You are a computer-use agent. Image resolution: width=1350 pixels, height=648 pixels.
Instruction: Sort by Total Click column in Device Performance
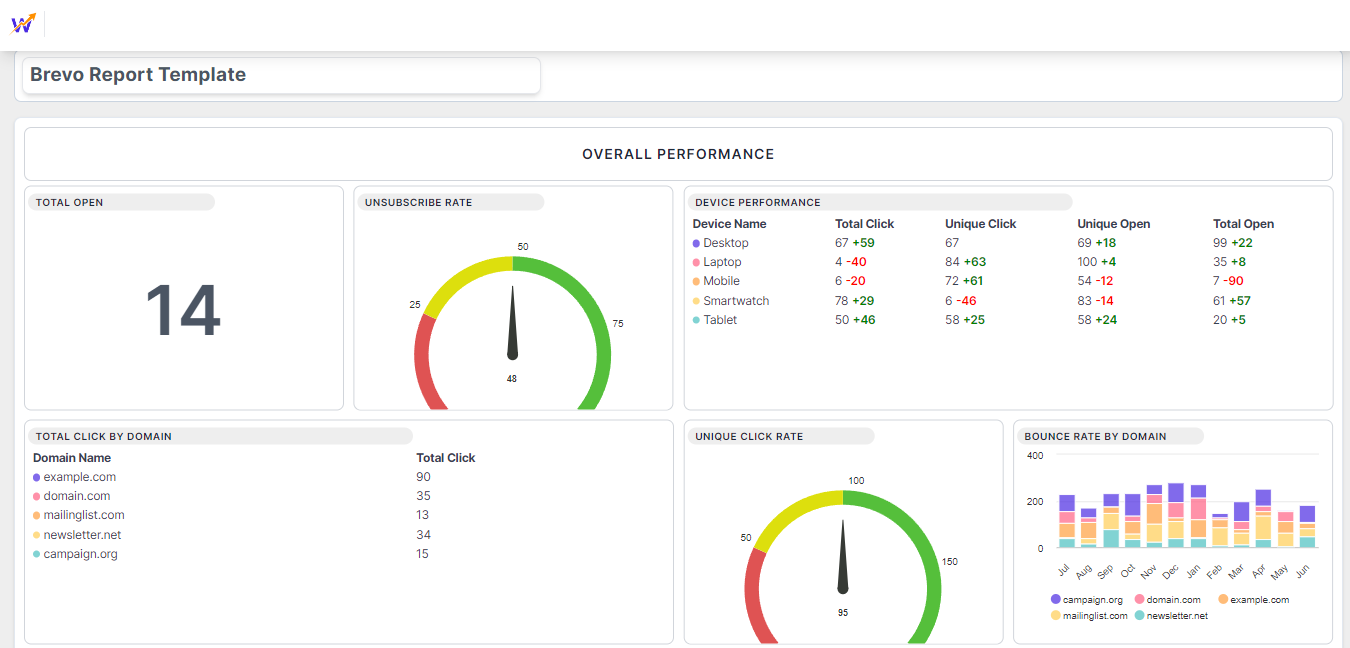point(864,224)
